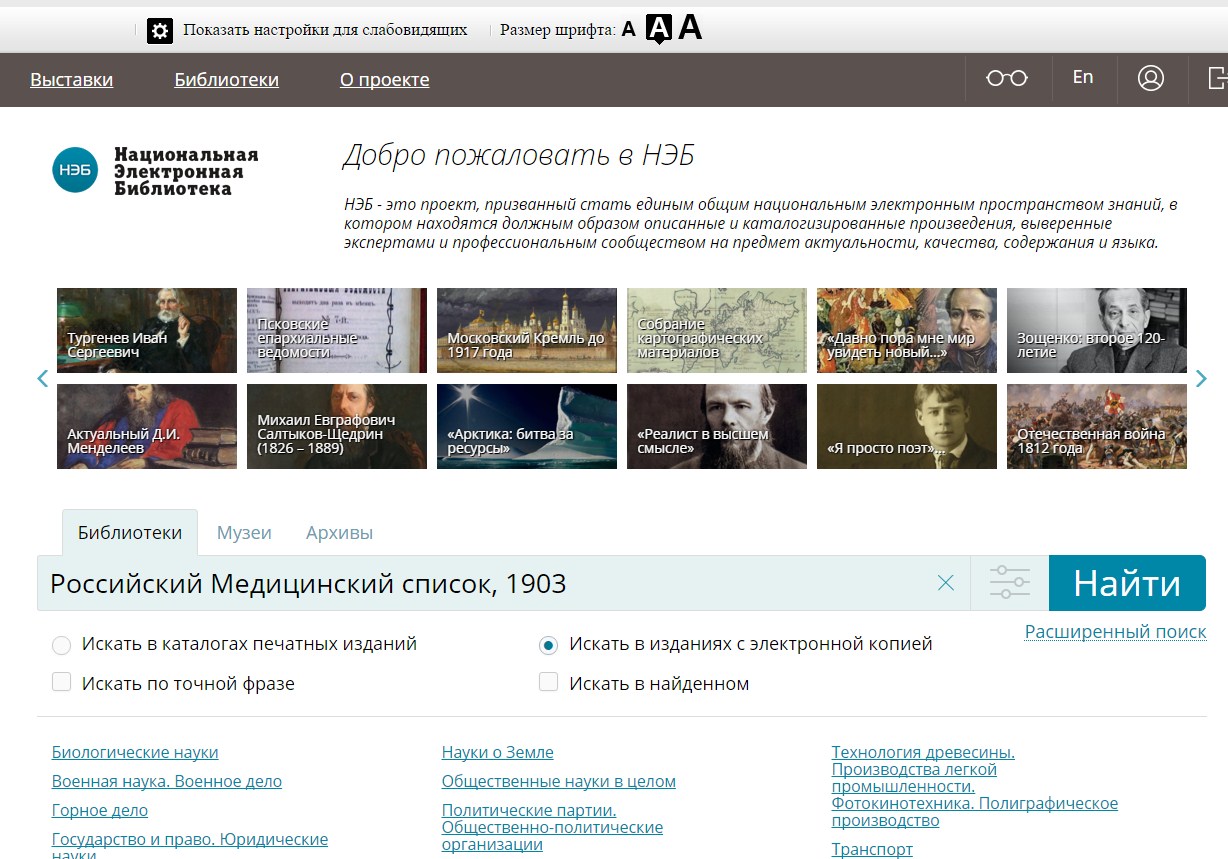Click the login door icon
Viewport: 1228px width, 859px height.
pos(1217,78)
